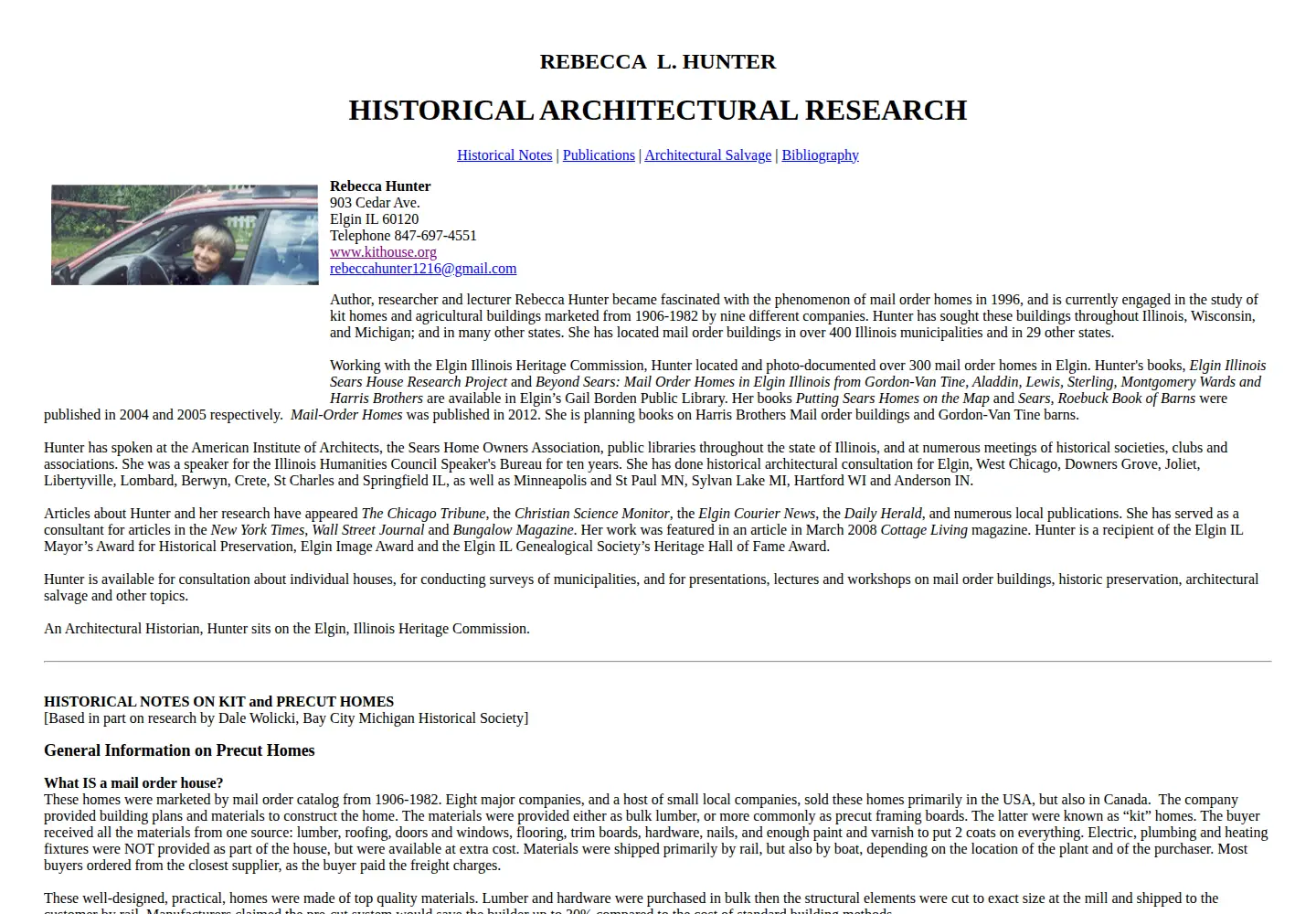
Task: Click the 'Based in part on research by Dale Wolicki' line
Action: [x=286, y=718]
